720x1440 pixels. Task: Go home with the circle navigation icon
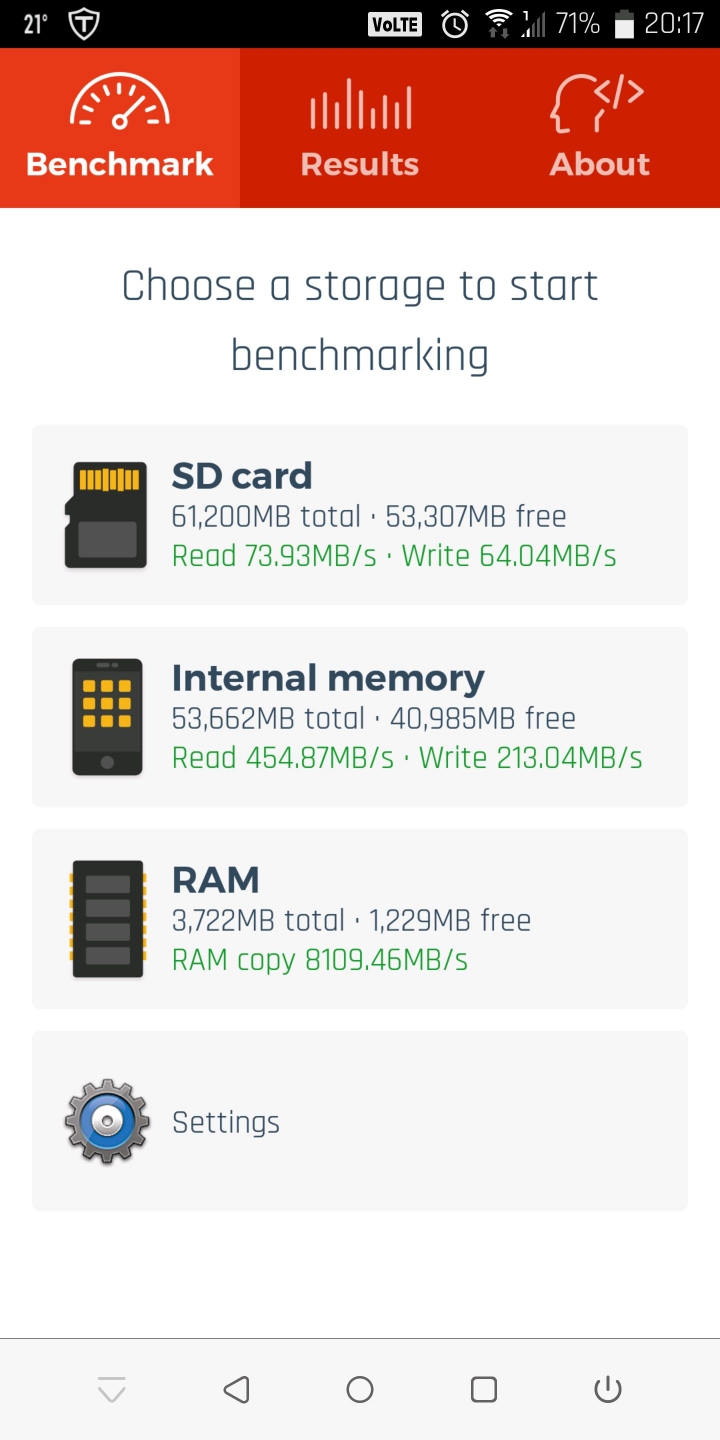(360, 1389)
